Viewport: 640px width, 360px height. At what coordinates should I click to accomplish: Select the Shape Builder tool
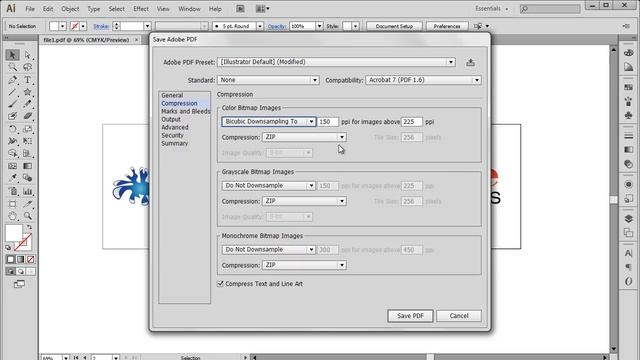(12, 153)
